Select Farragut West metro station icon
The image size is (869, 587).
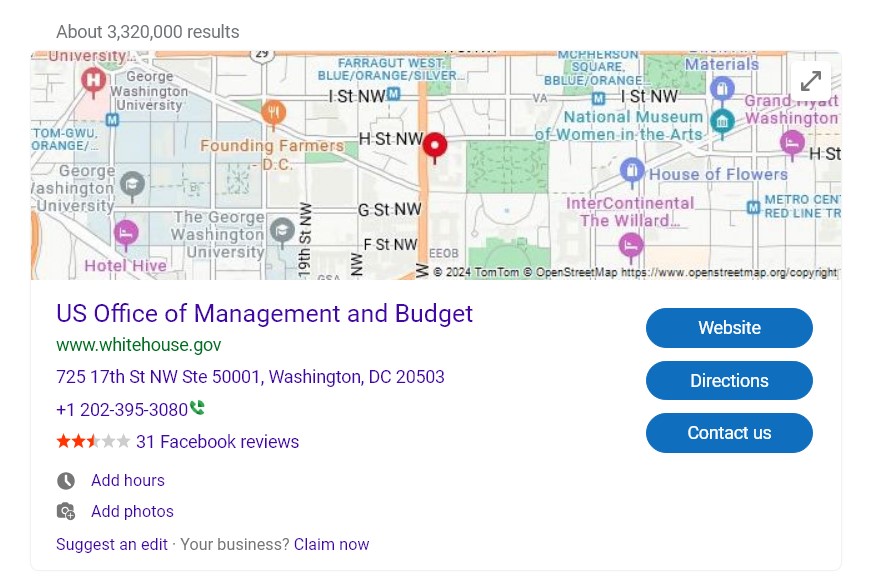[393, 94]
